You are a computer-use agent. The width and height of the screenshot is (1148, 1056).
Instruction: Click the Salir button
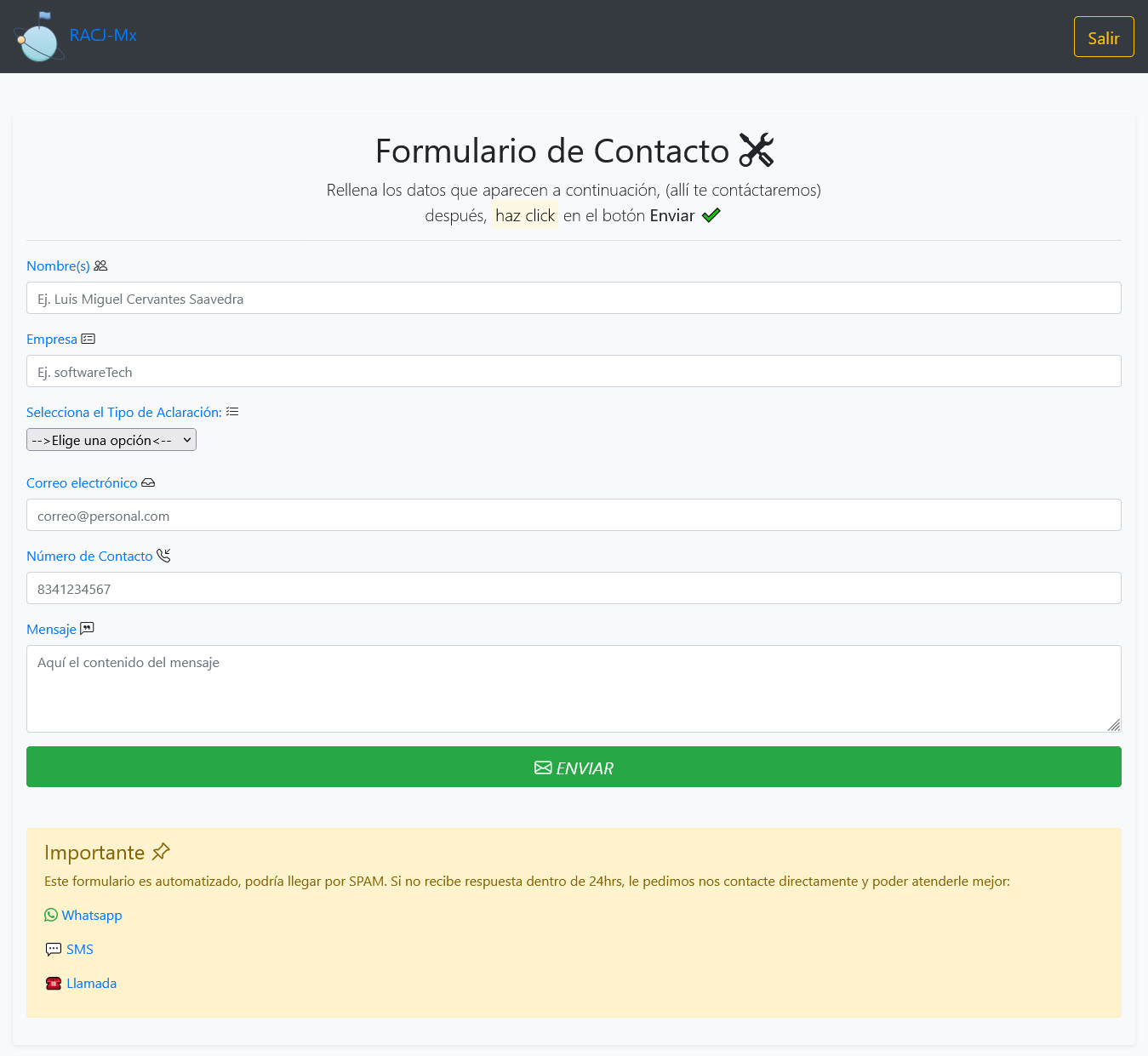click(1104, 37)
